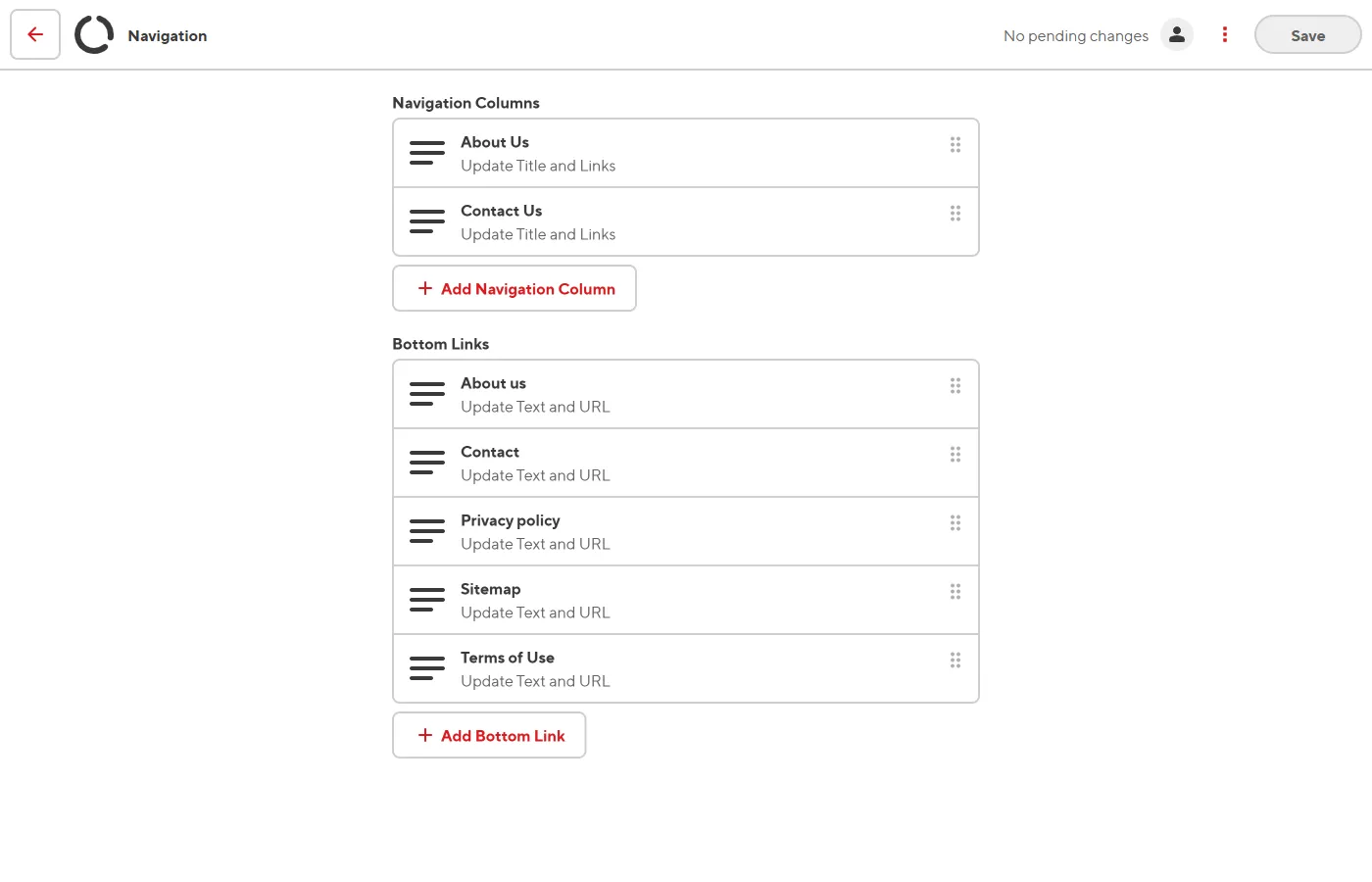Open the three-dot overflow menu
The image size is (1372, 882).
coord(1224,34)
